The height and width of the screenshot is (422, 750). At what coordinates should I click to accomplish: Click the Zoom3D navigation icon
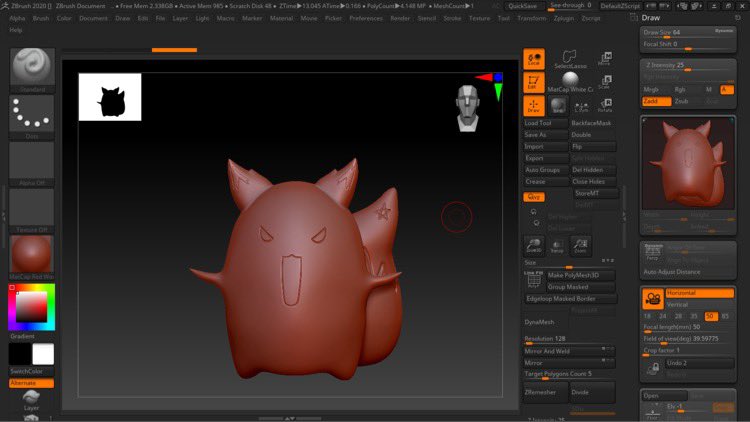point(534,245)
